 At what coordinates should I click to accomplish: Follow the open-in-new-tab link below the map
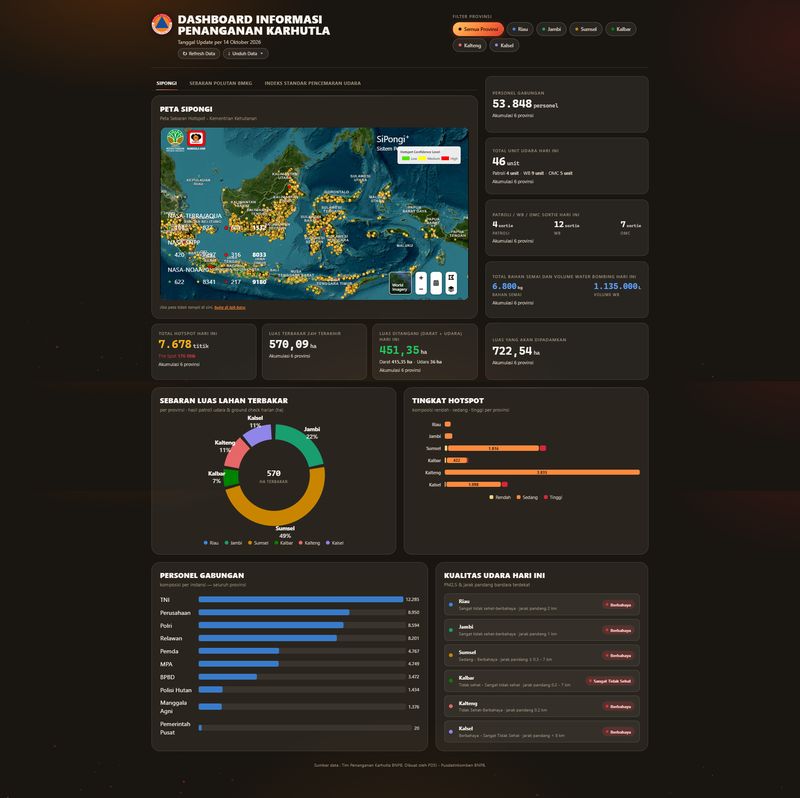pos(230,307)
